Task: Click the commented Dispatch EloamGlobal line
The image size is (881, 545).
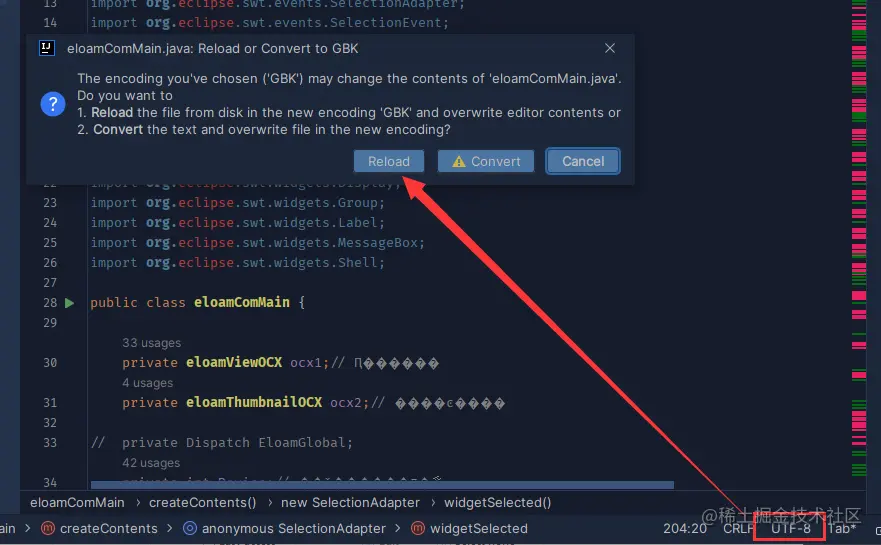Action: pos(222,443)
